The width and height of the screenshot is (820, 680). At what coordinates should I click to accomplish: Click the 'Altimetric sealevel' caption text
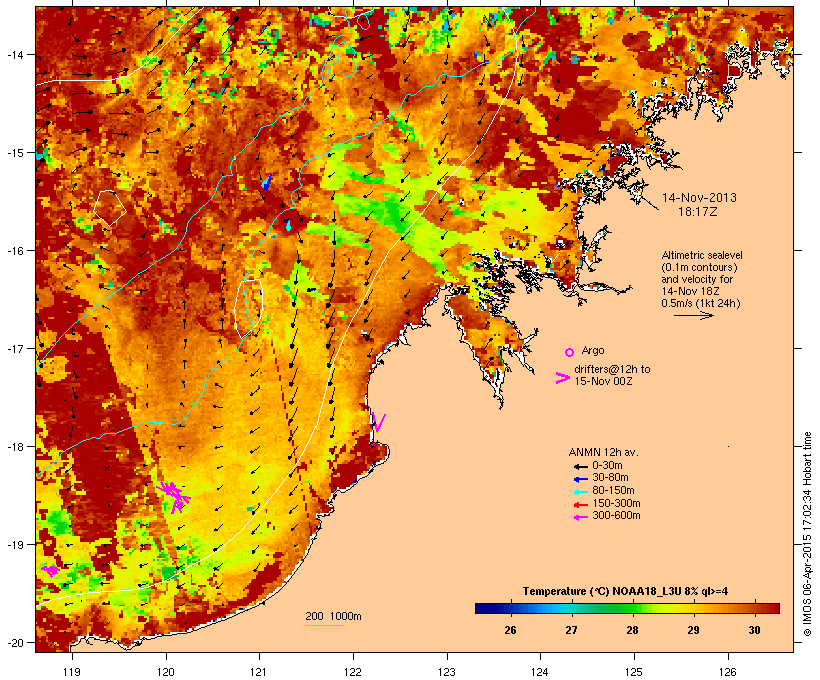702,255
